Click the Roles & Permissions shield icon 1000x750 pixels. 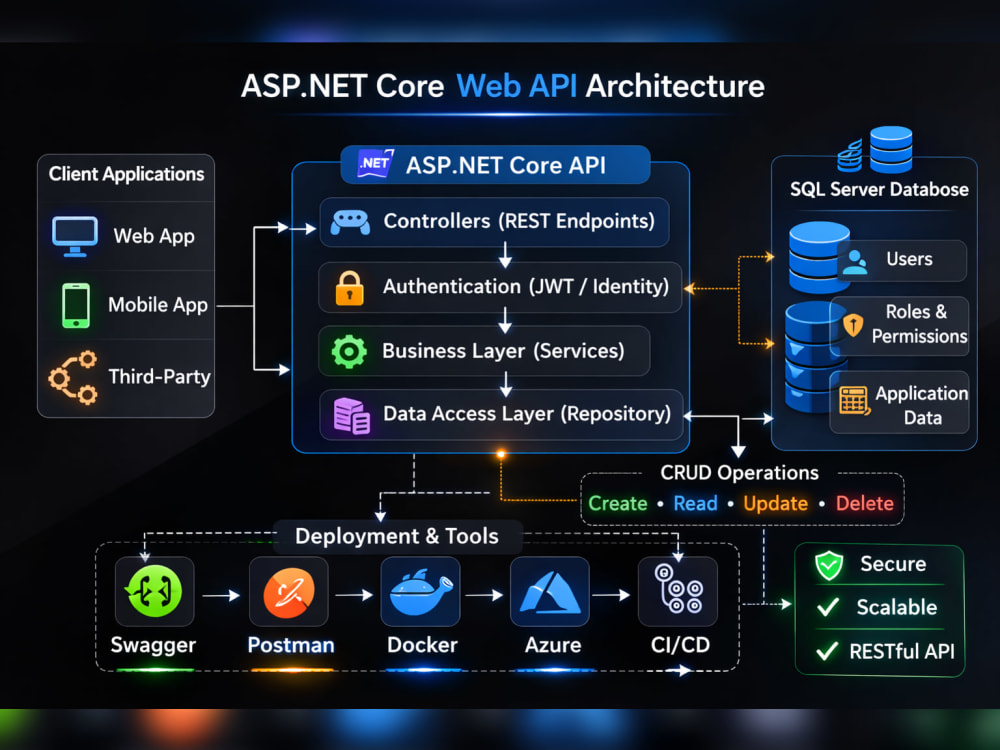coord(853,325)
